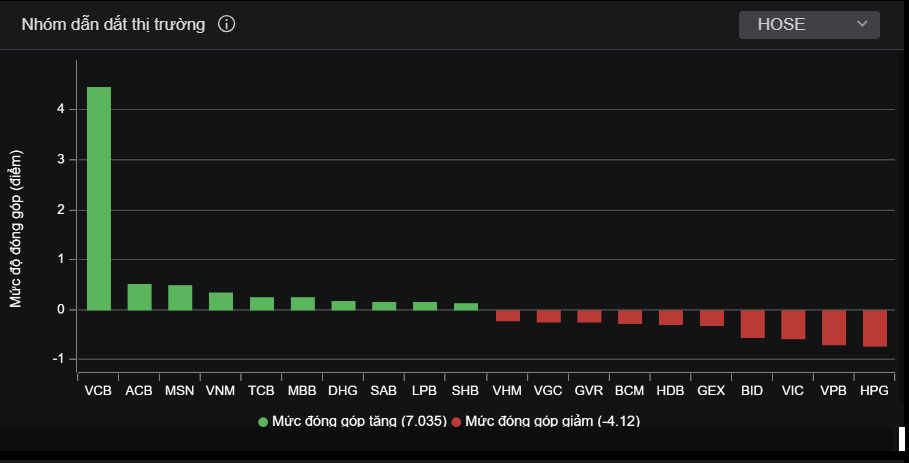Screen dimensions: 909x463
Task: Click the VNM bar in chart
Action: 221,301
